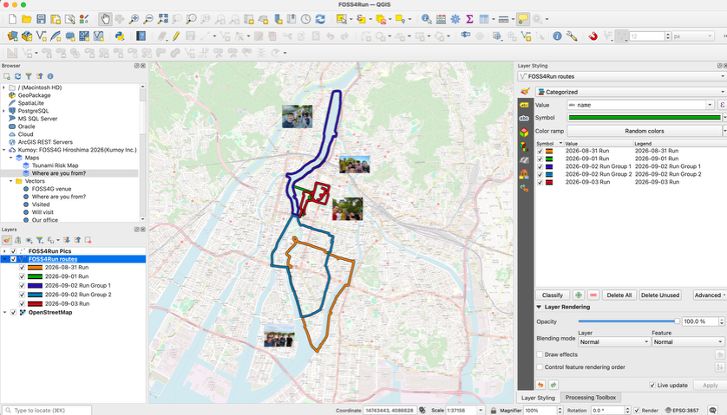The height and width of the screenshot is (415, 727).
Task: Collapse the Kumoy FOSS4G Hiroshima browser node
Action: pos(4,150)
